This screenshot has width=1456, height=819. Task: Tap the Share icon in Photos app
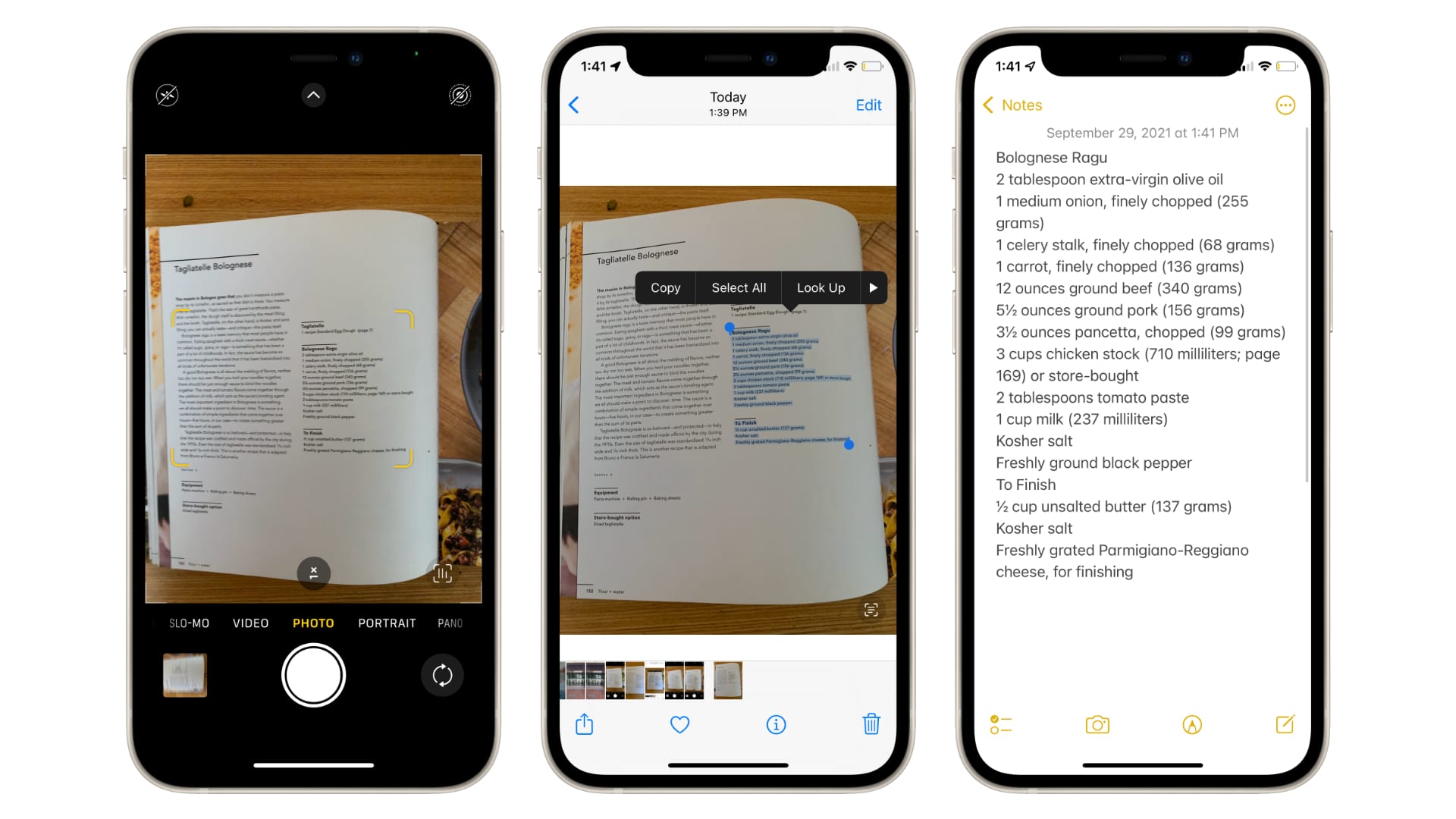pyautogui.click(x=585, y=725)
